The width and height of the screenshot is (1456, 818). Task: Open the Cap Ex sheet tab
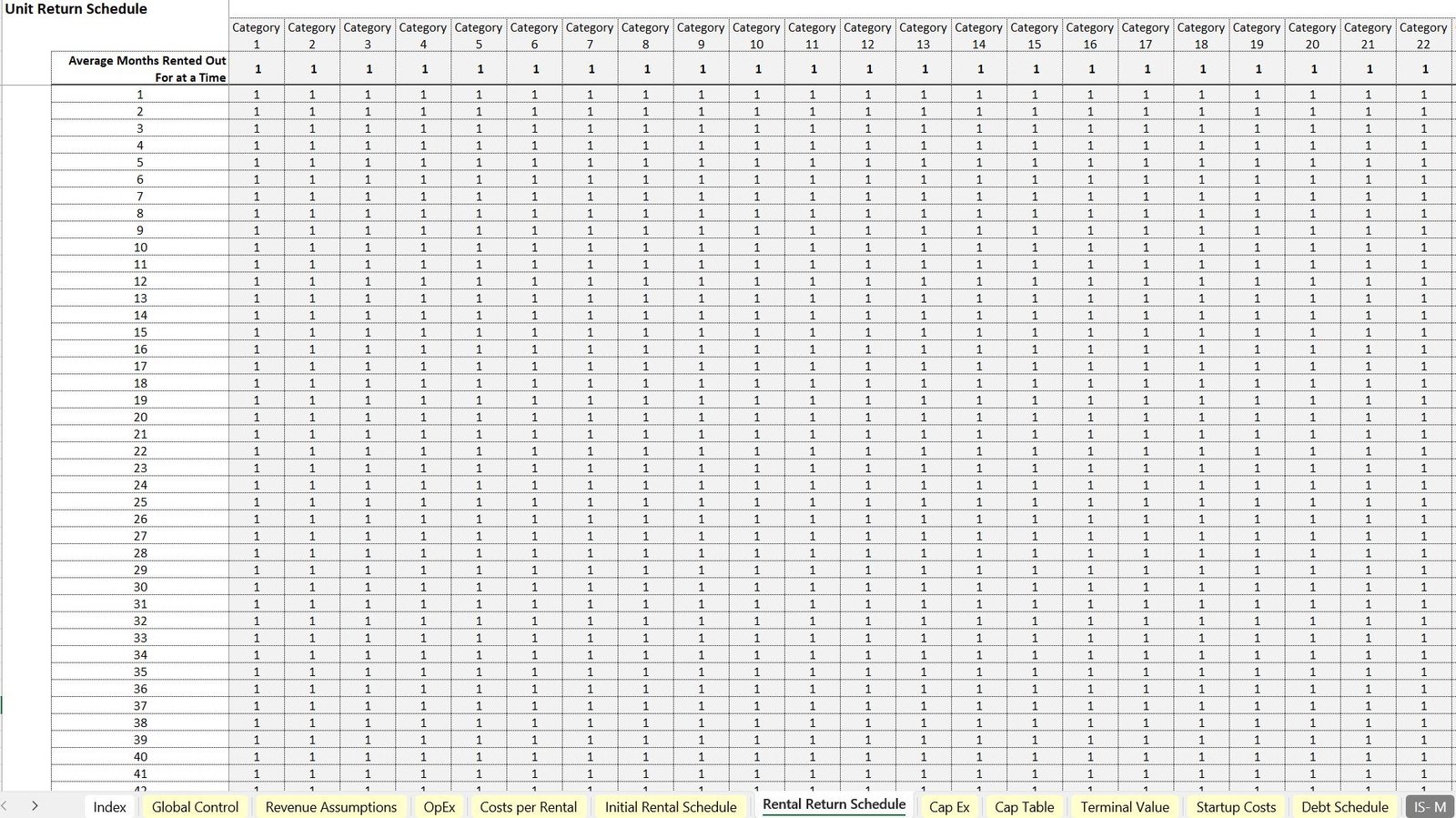[x=949, y=807]
